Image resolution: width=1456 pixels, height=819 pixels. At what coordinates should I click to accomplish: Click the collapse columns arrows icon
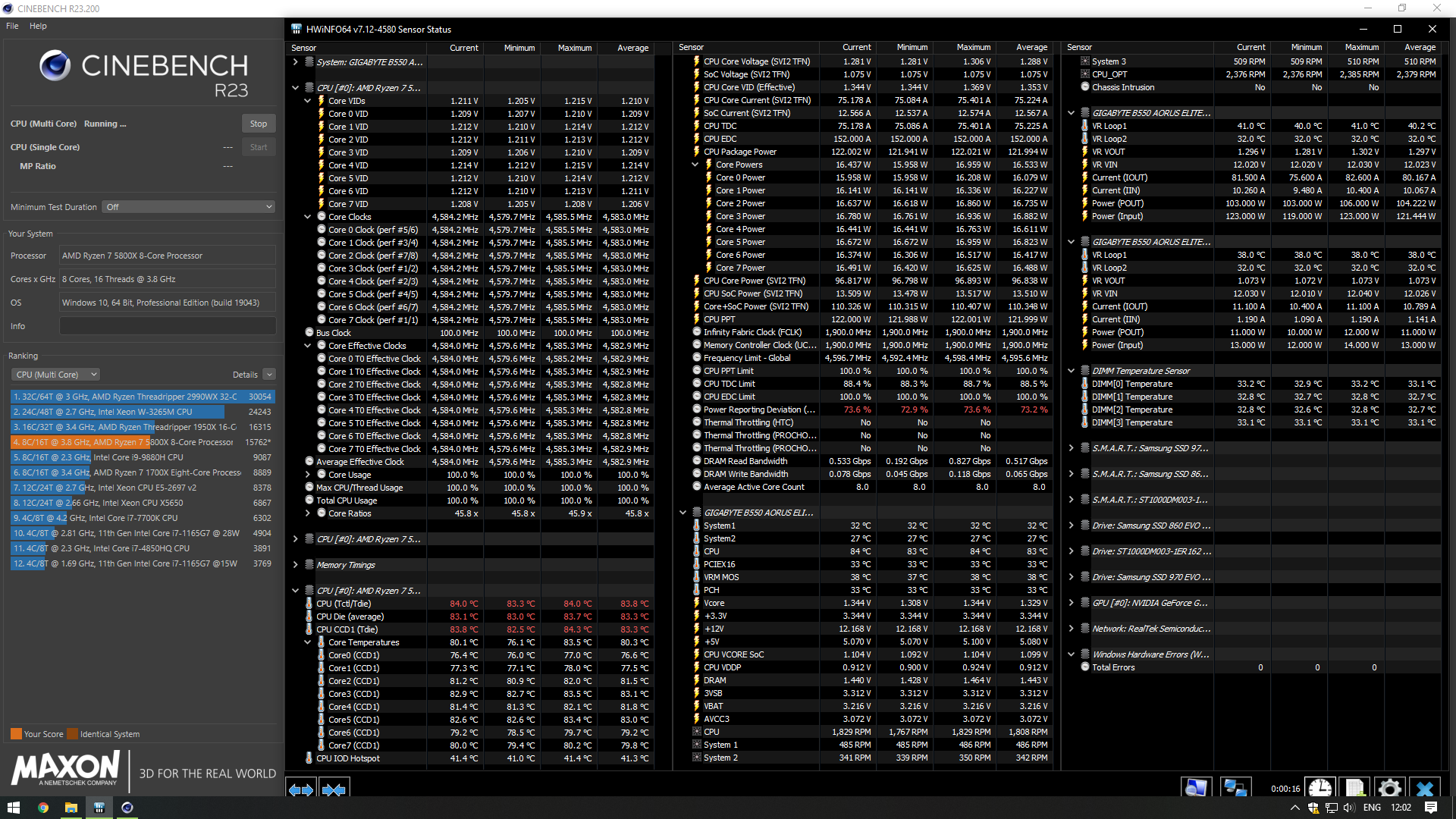(x=334, y=790)
